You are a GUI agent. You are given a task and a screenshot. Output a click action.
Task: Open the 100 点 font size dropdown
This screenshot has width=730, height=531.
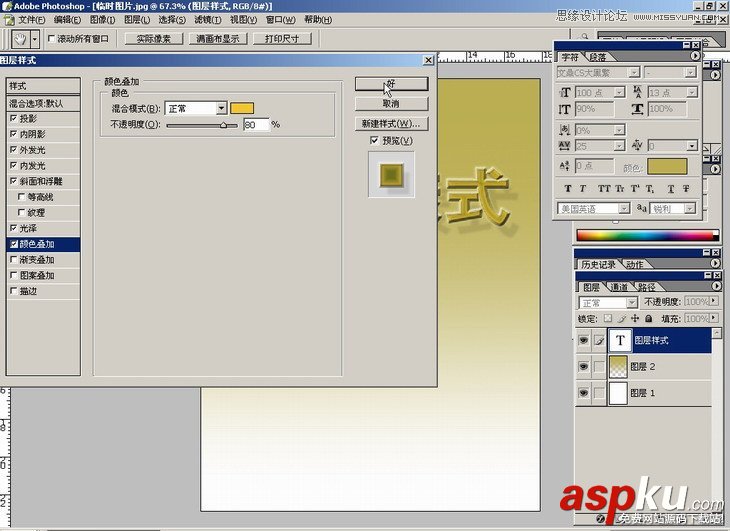(619, 93)
